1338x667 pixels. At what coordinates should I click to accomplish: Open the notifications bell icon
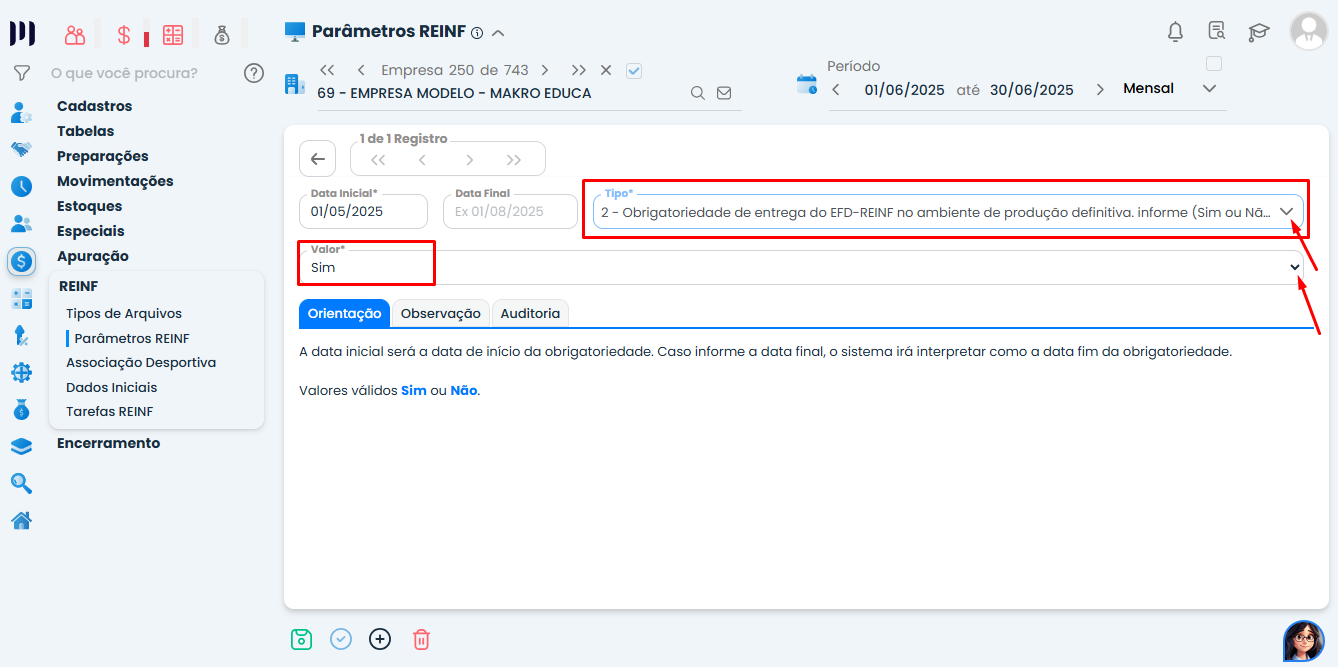(1175, 32)
